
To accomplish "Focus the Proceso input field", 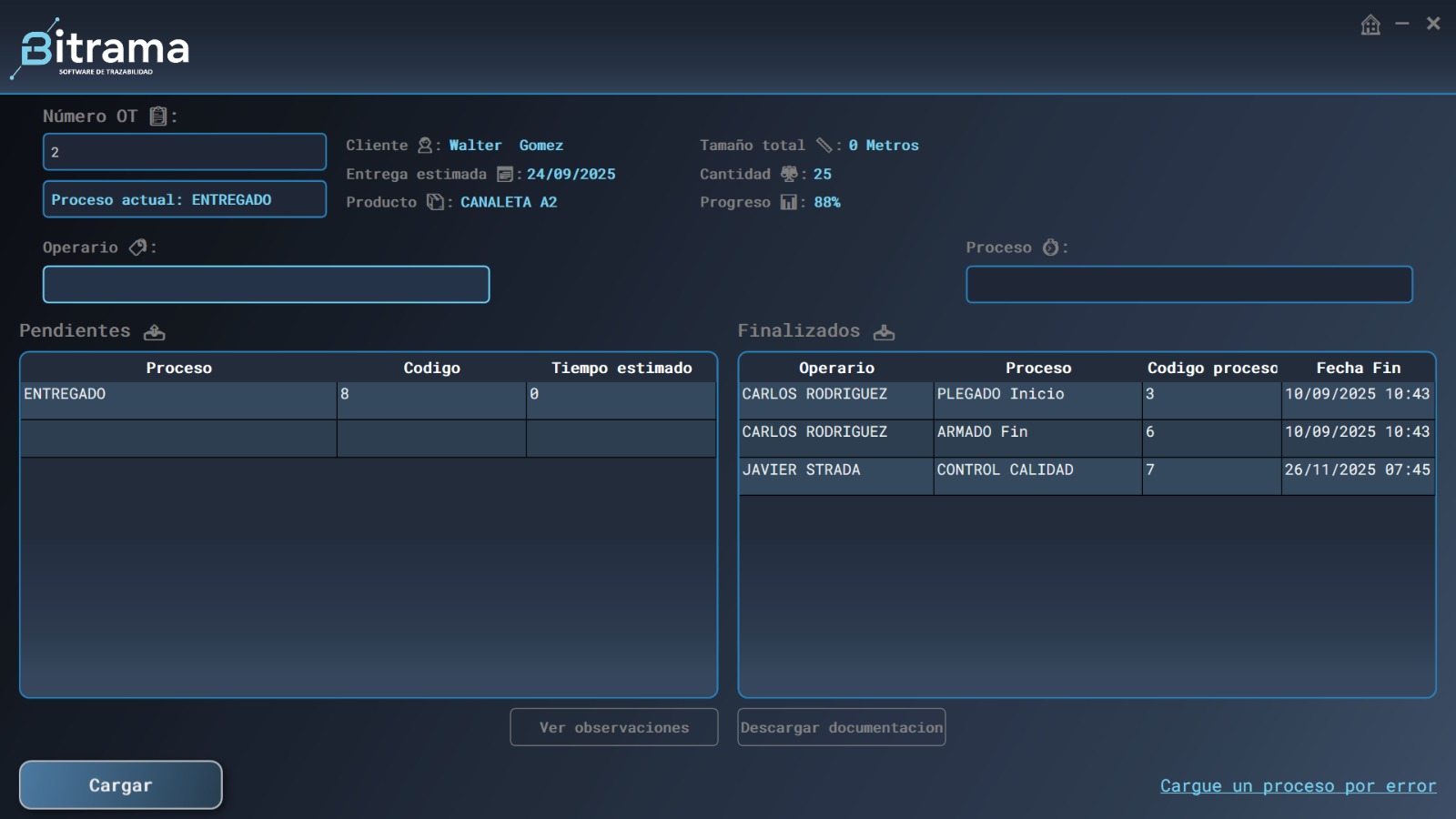I will point(1189,285).
